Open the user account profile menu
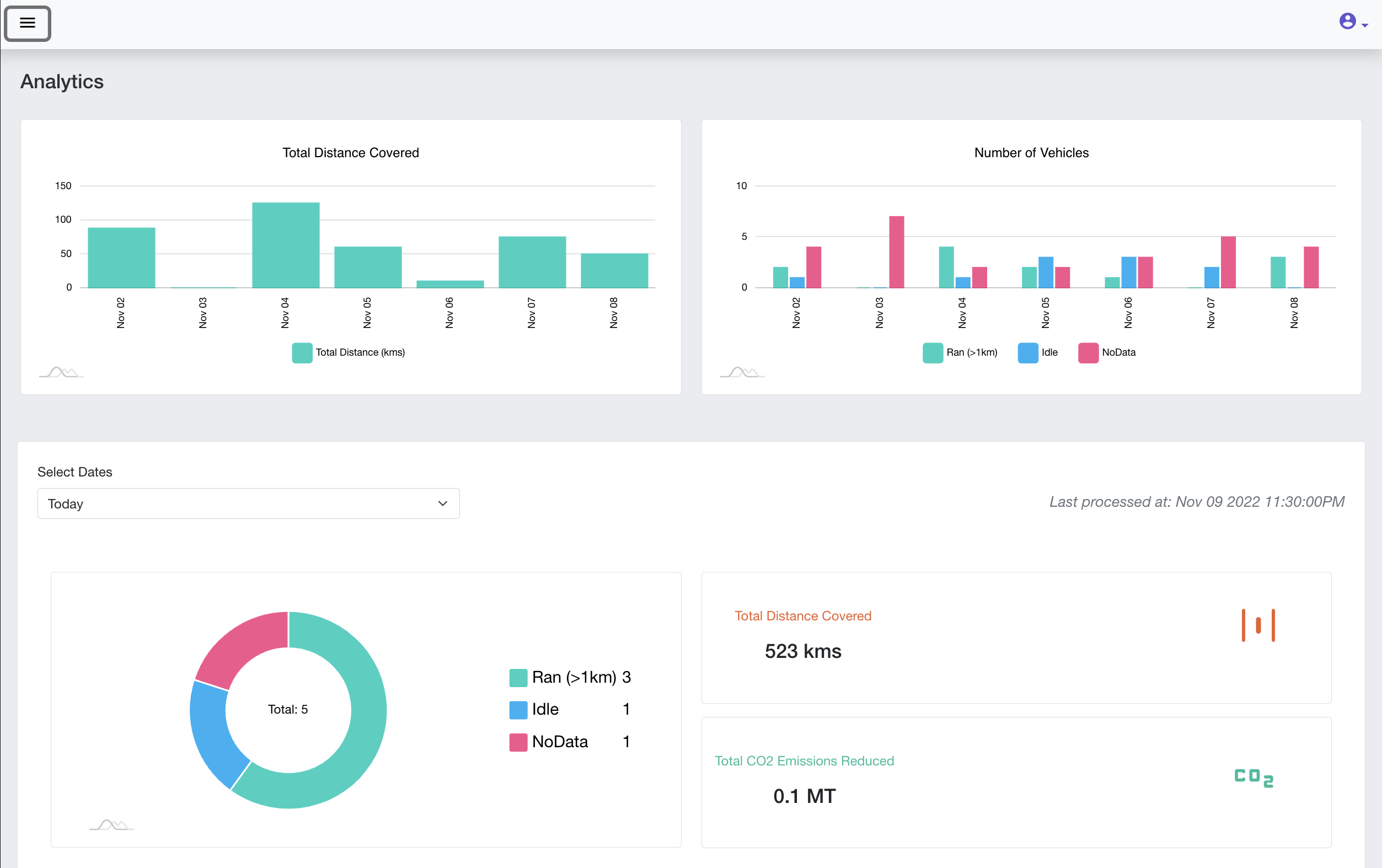The width and height of the screenshot is (1382, 868). click(x=1347, y=22)
